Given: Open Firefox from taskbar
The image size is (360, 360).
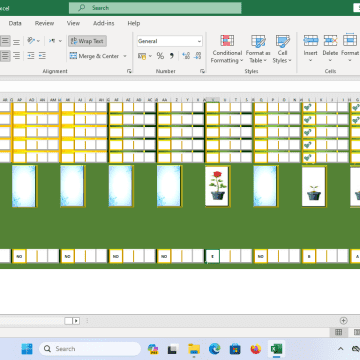Looking at the screenshot, I should pos(256,349).
